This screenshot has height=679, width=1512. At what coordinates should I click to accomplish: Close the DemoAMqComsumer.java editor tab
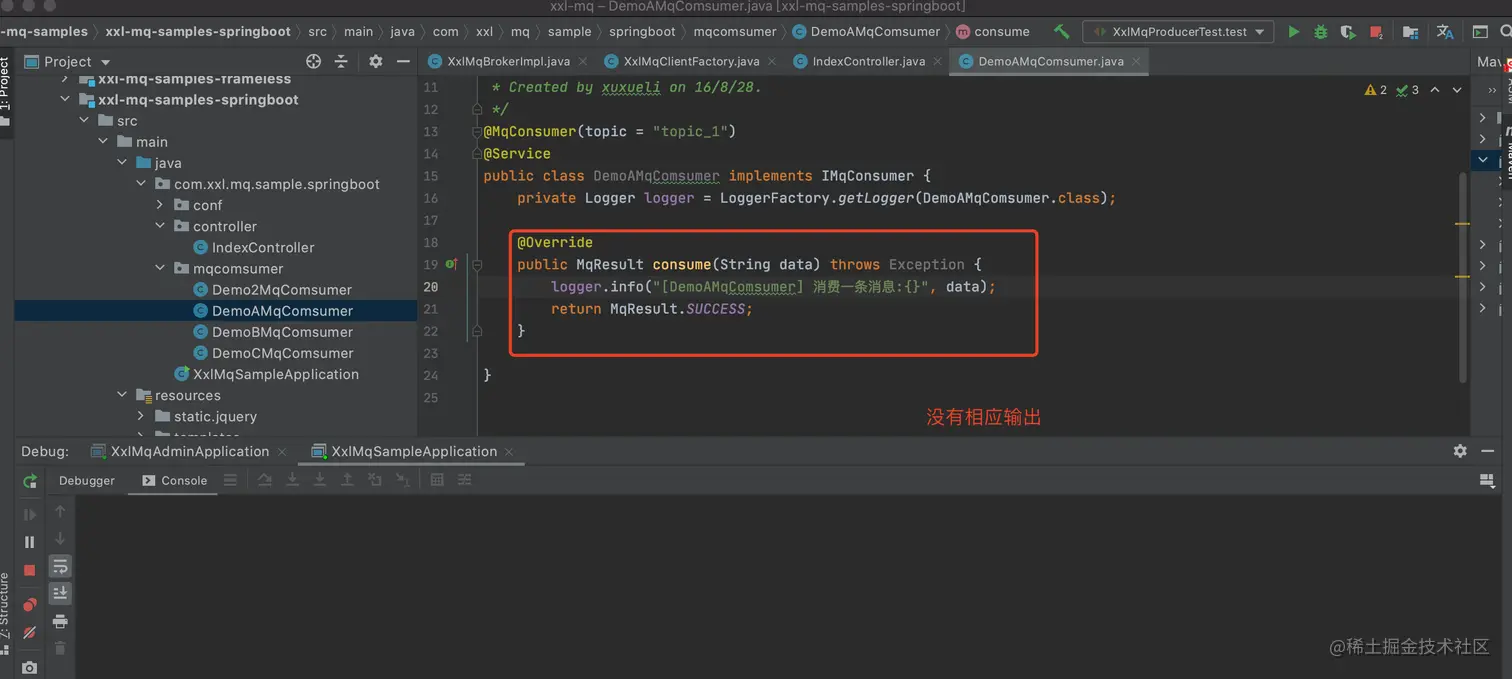click(x=1135, y=61)
